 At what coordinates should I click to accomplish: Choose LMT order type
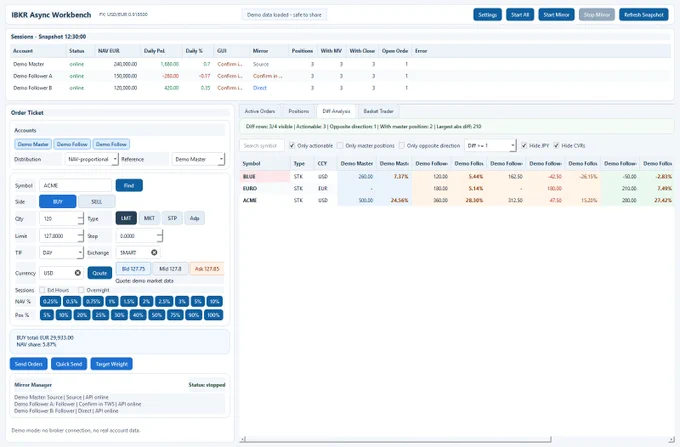click(126, 218)
